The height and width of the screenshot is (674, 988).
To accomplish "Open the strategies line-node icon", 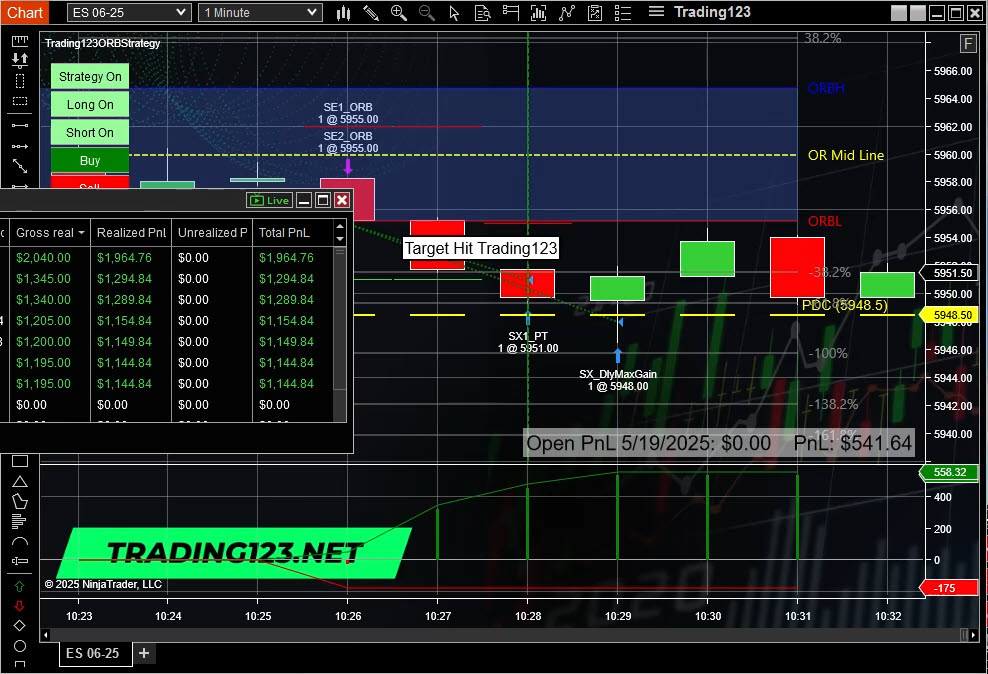I will coord(567,13).
